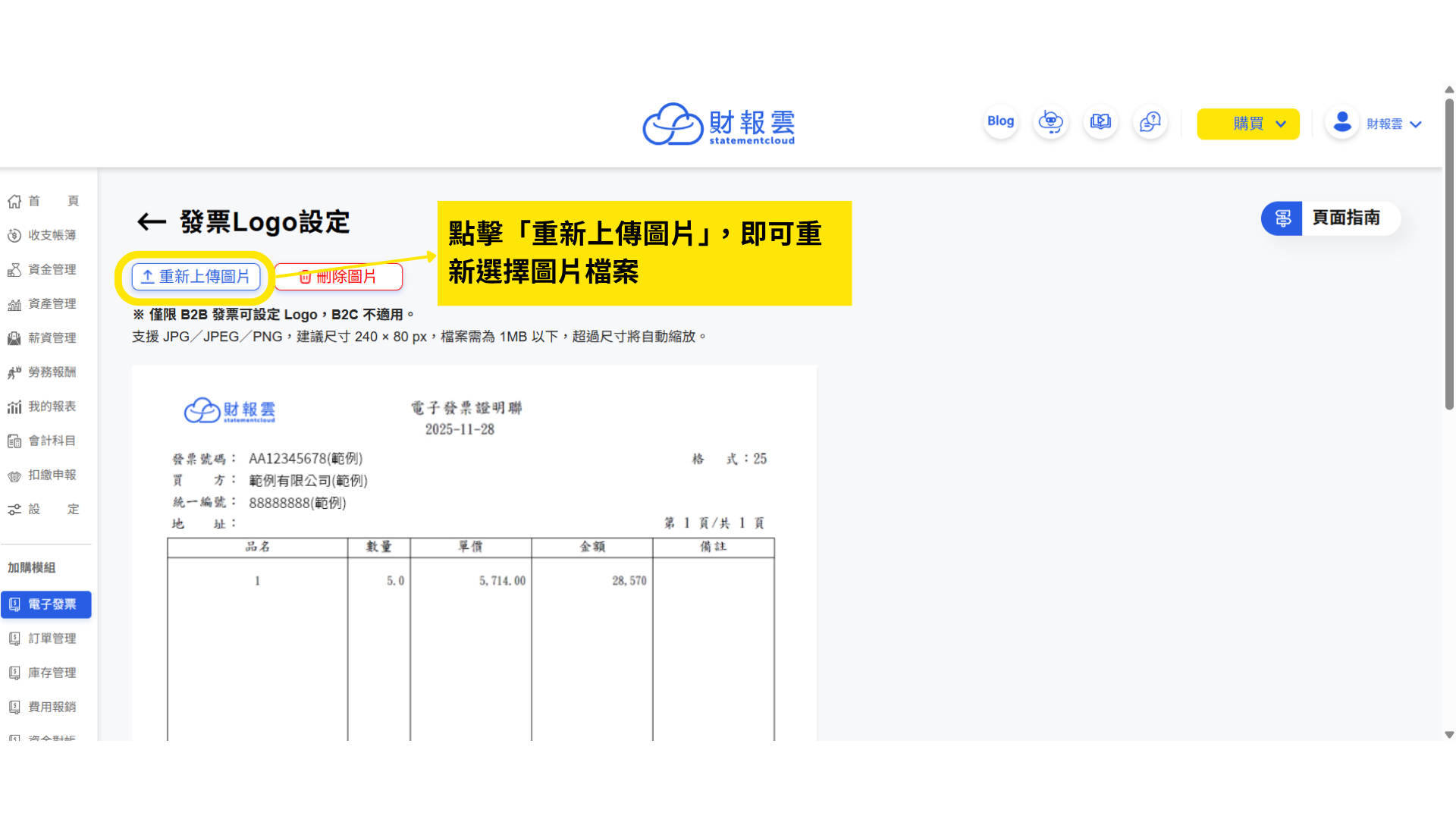The image size is (1456, 819).
Task: Click the invoice logo preview image
Action: (230, 410)
